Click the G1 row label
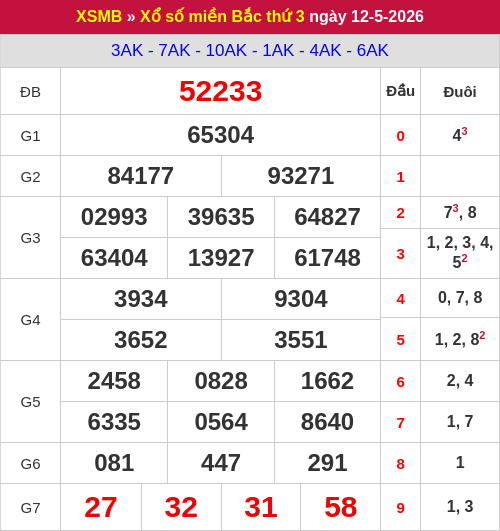This screenshot has height=531, width=500. pos(30,136)
